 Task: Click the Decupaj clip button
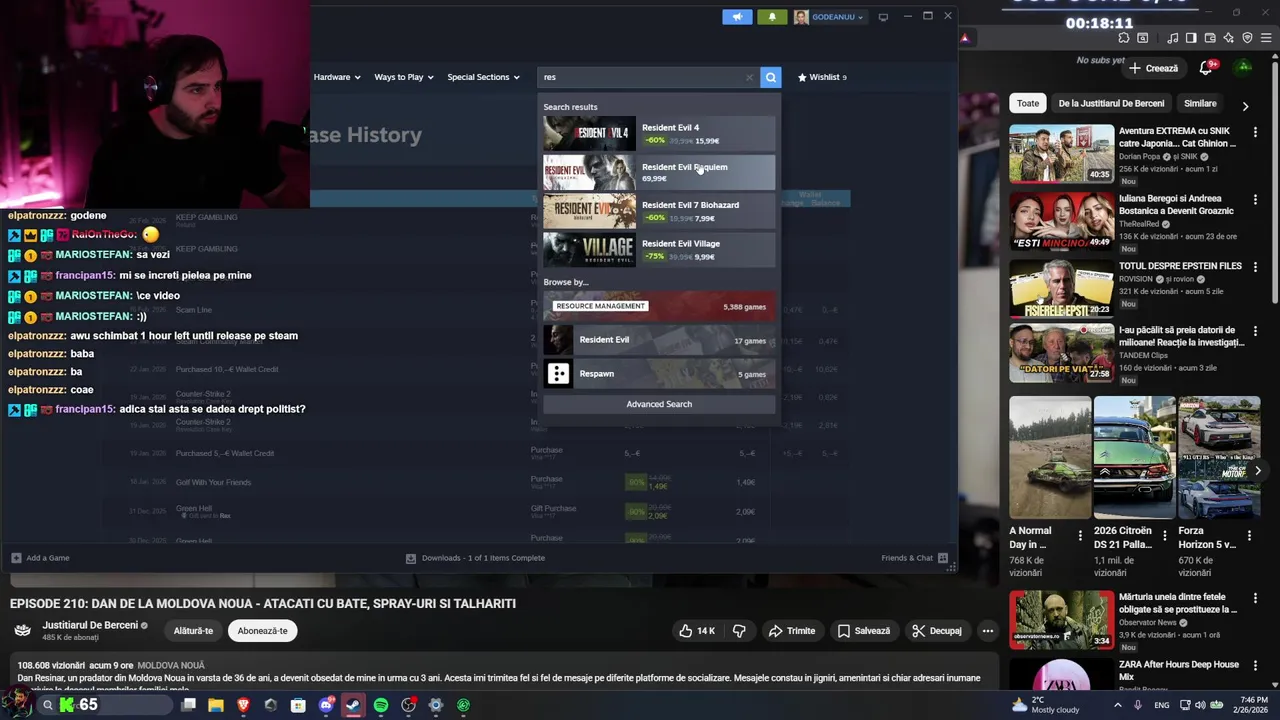pyautogui.click(x=937, y=631)
